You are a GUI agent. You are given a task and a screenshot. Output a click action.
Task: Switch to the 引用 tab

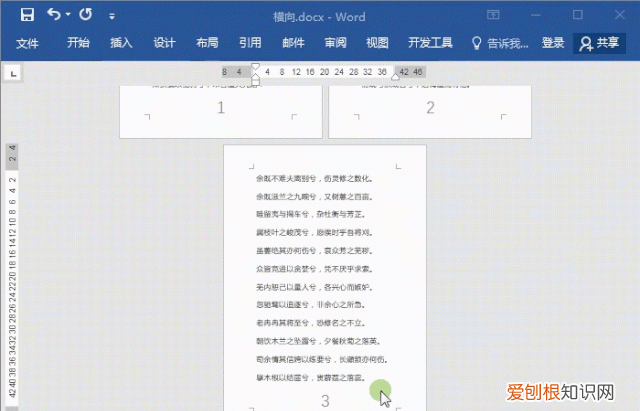point(250,43)
